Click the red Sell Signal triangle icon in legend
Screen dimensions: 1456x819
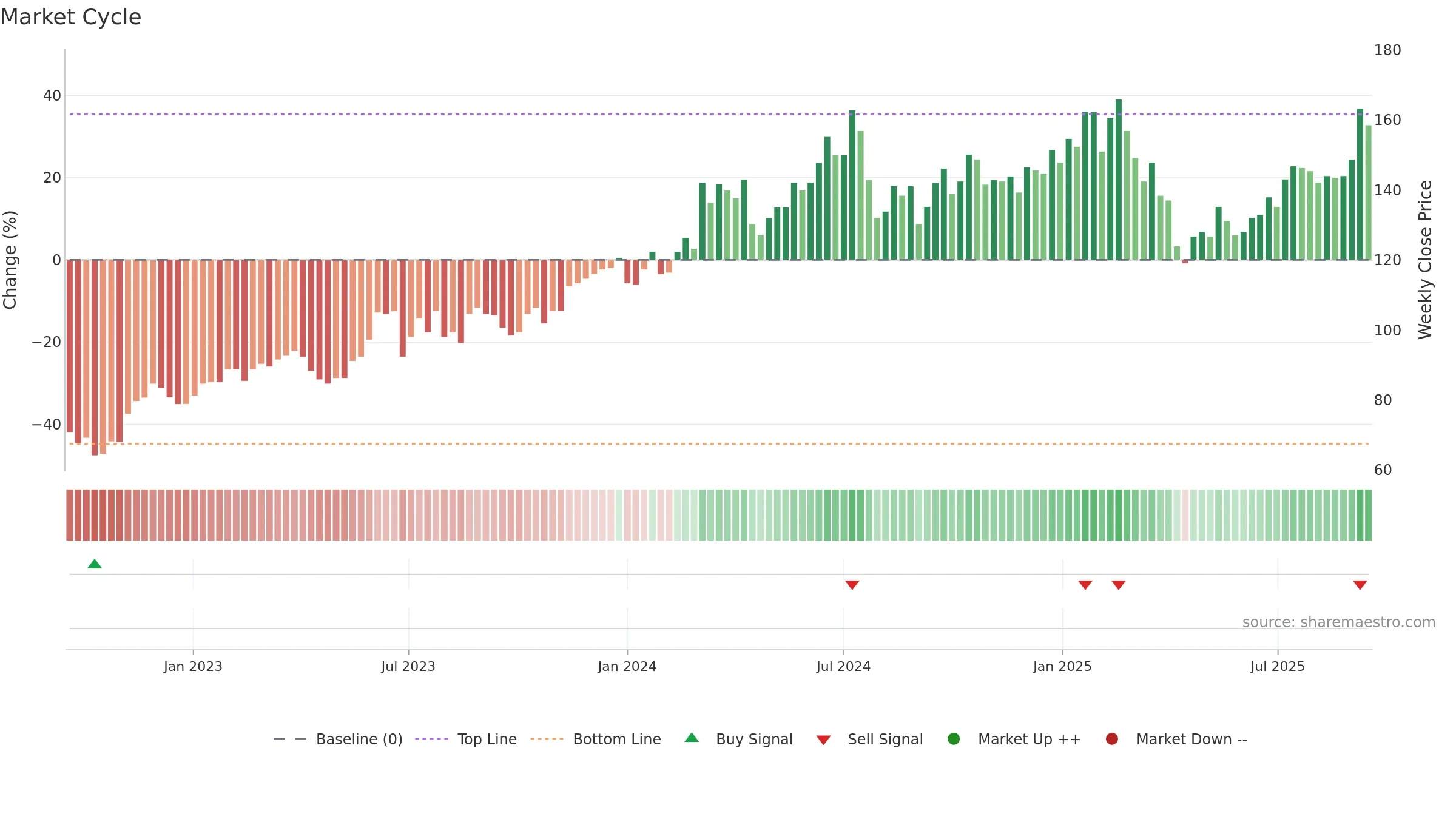tap(823, 740)
